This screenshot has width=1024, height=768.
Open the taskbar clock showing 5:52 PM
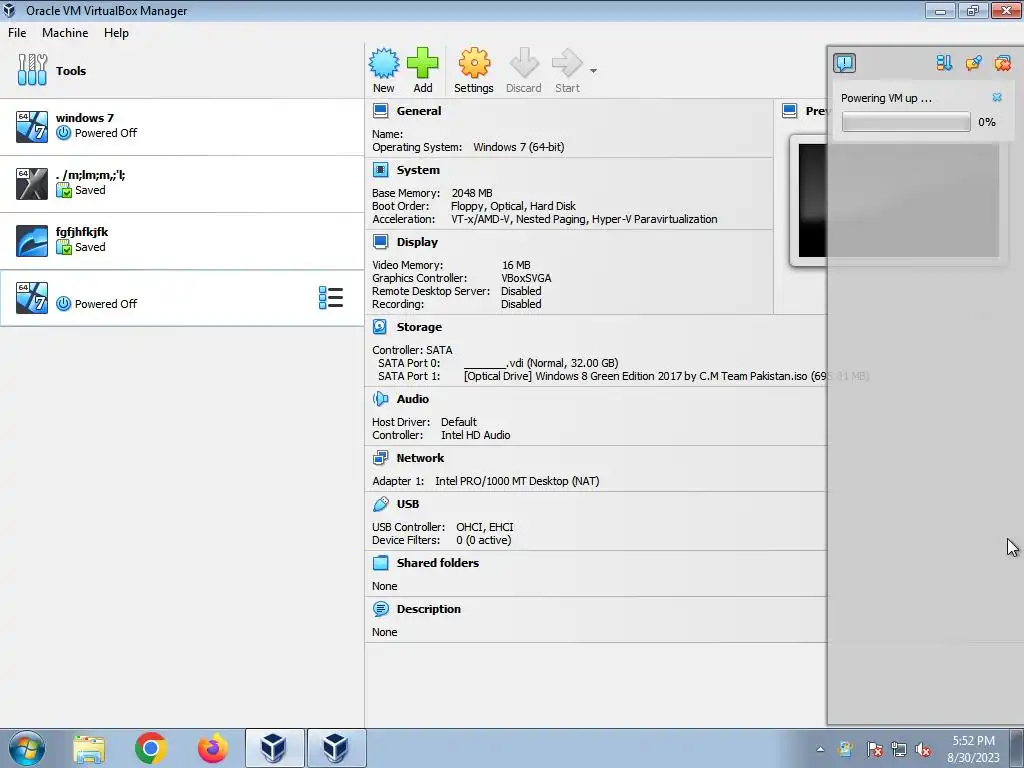coord(973,749)
